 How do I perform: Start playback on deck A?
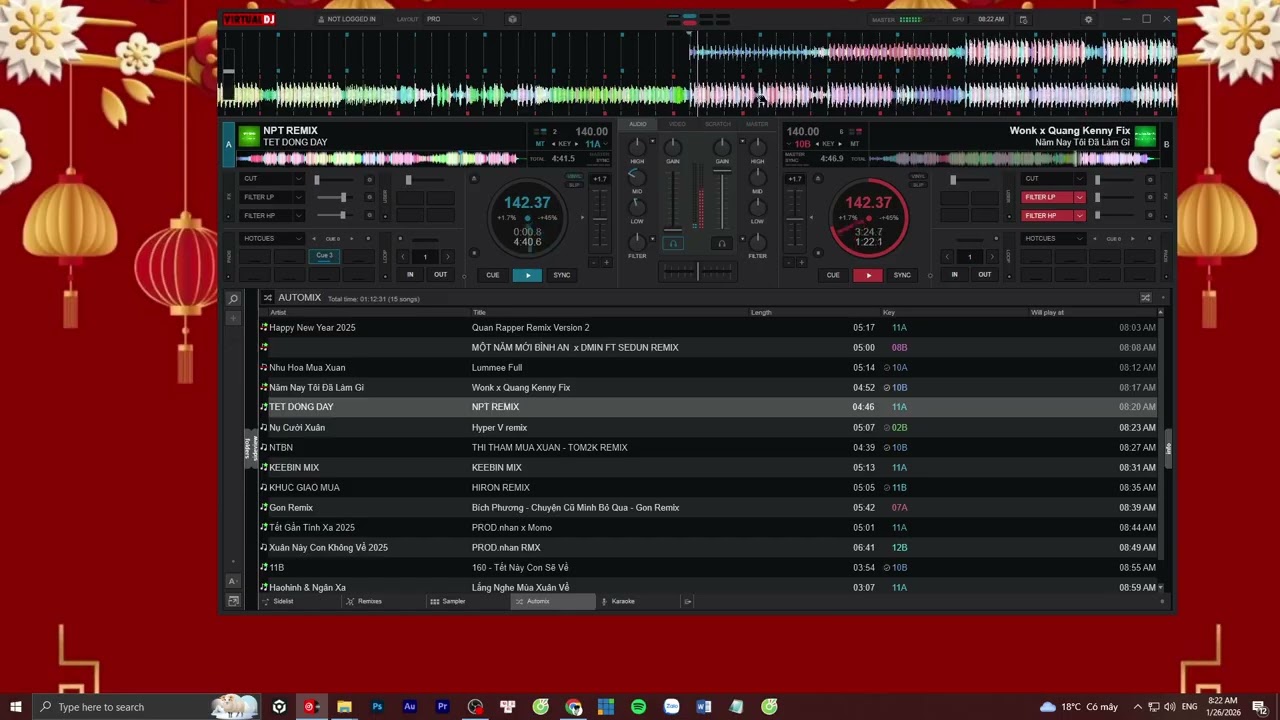click(x=527, y=275)
